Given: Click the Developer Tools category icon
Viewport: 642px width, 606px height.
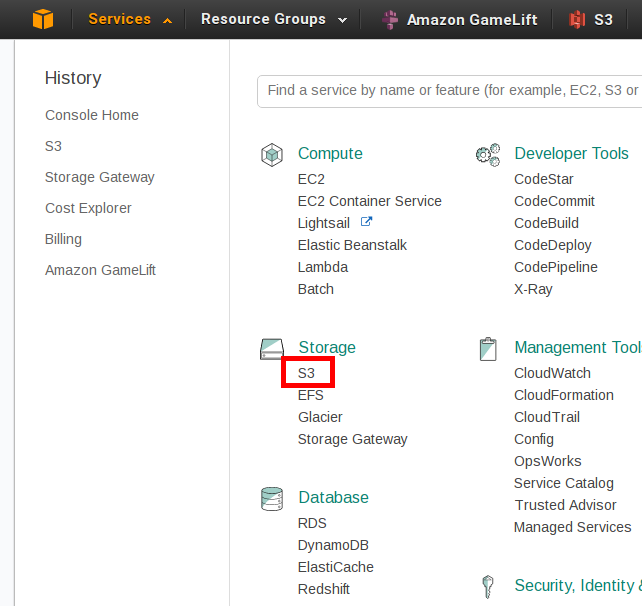Looking at the screenshot, I should 488,154.
